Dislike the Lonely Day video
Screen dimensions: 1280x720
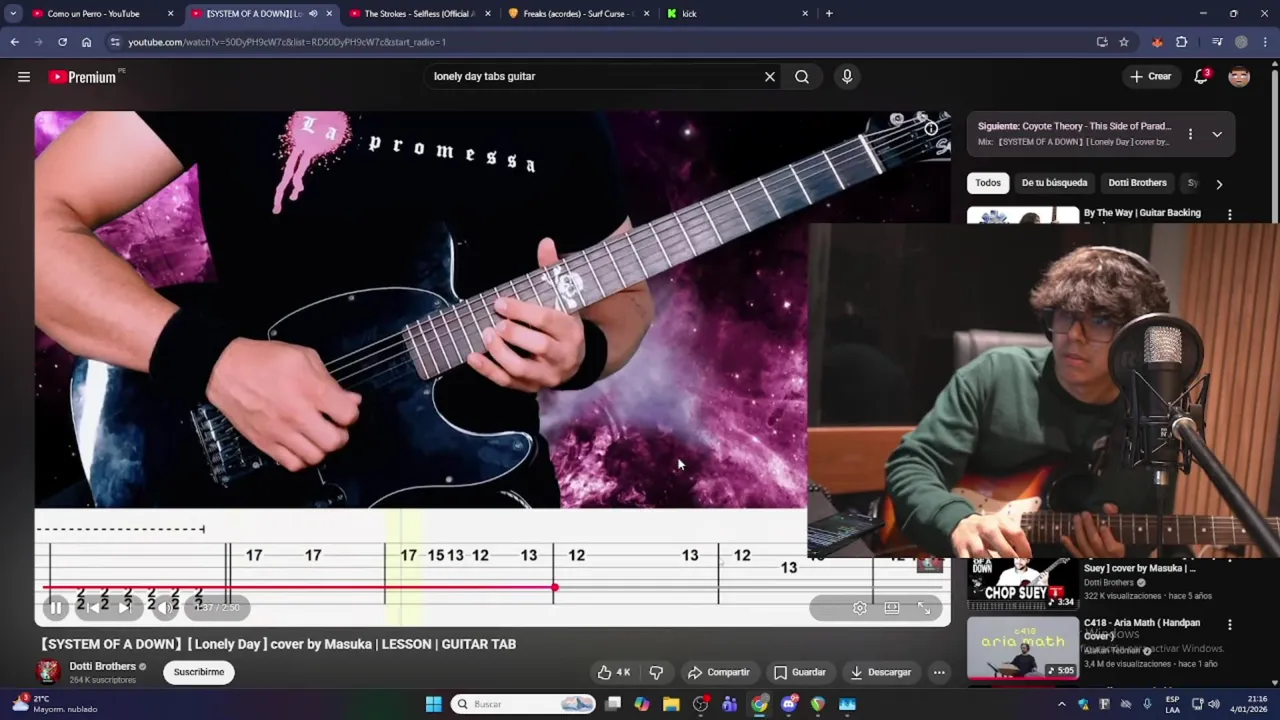click(657, 672)
